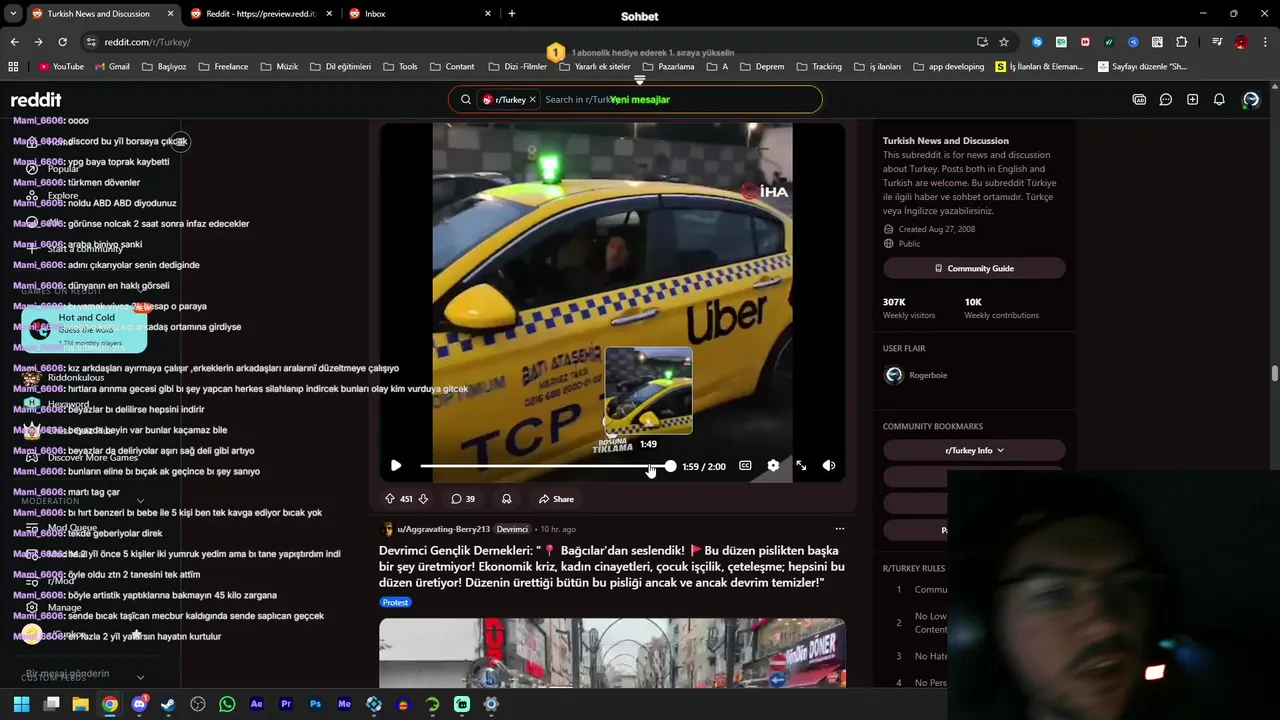Open the Community Guide
Image resolution: width=1280 pixels, height=720 pixels.
tap(974, 268)
